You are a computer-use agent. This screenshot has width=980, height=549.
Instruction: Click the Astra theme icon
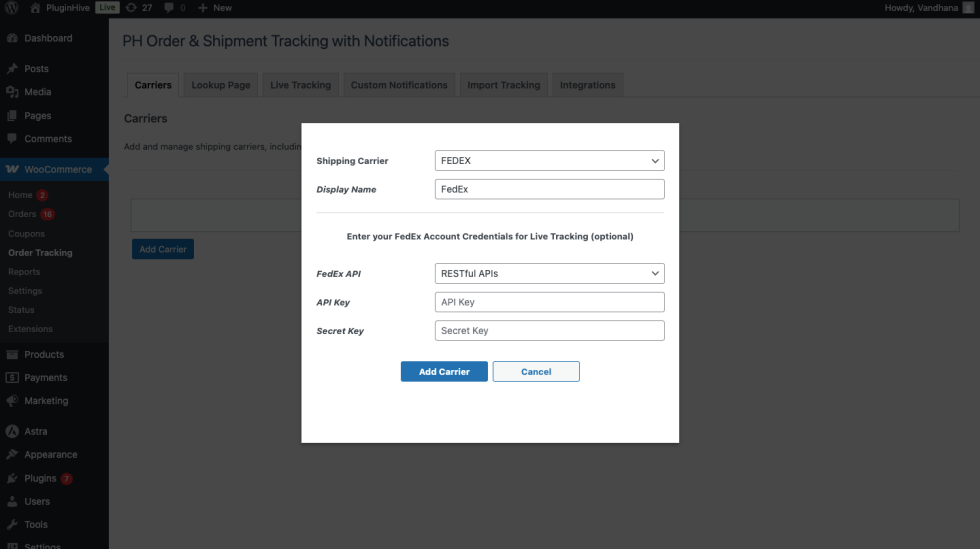click(12, 432)
